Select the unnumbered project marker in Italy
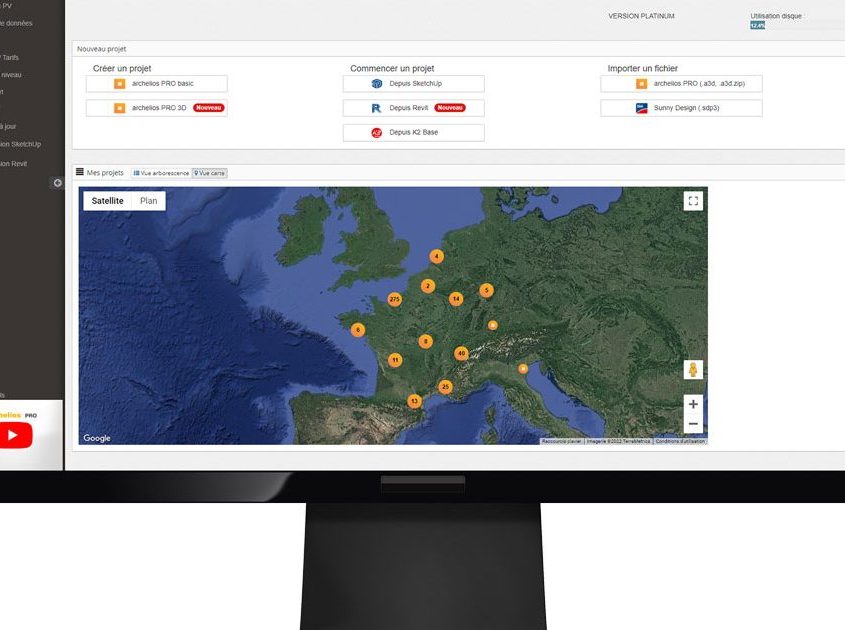 point(523,369)
